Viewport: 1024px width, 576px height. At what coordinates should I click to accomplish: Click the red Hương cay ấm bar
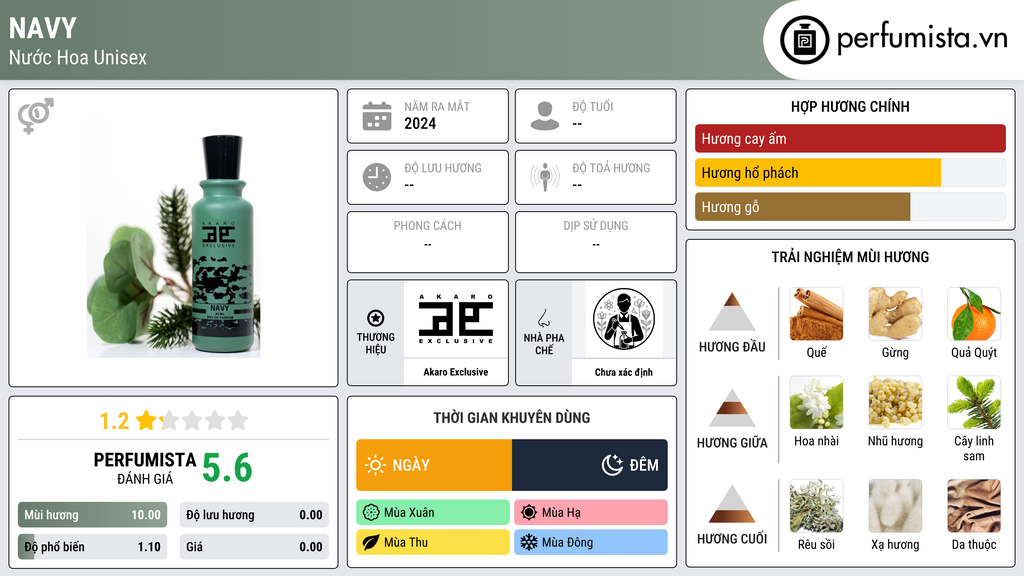[x=850, y=138]
